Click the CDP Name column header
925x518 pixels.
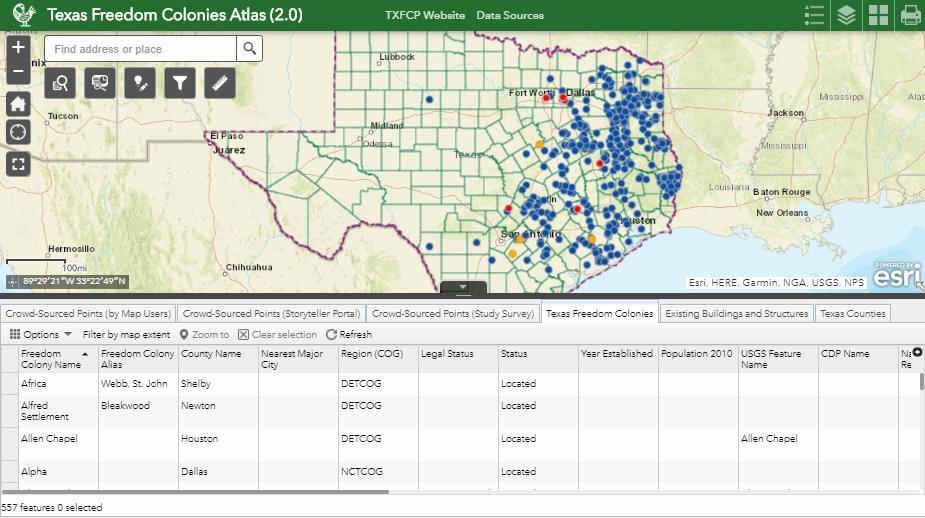pyautogui.click(x=858, y=359)
